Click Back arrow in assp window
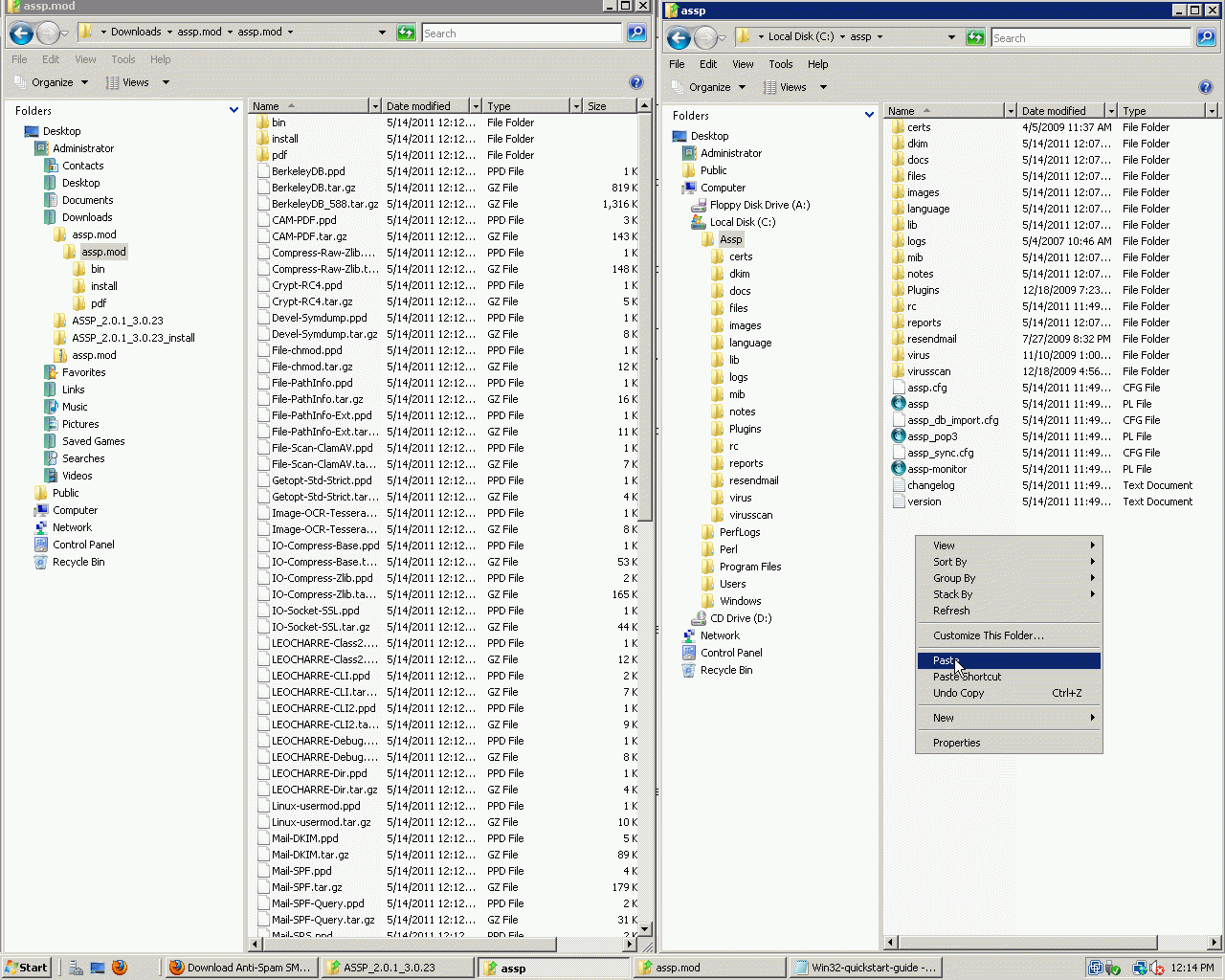This screenshot has height=980, width=1225. click(679, 38)
